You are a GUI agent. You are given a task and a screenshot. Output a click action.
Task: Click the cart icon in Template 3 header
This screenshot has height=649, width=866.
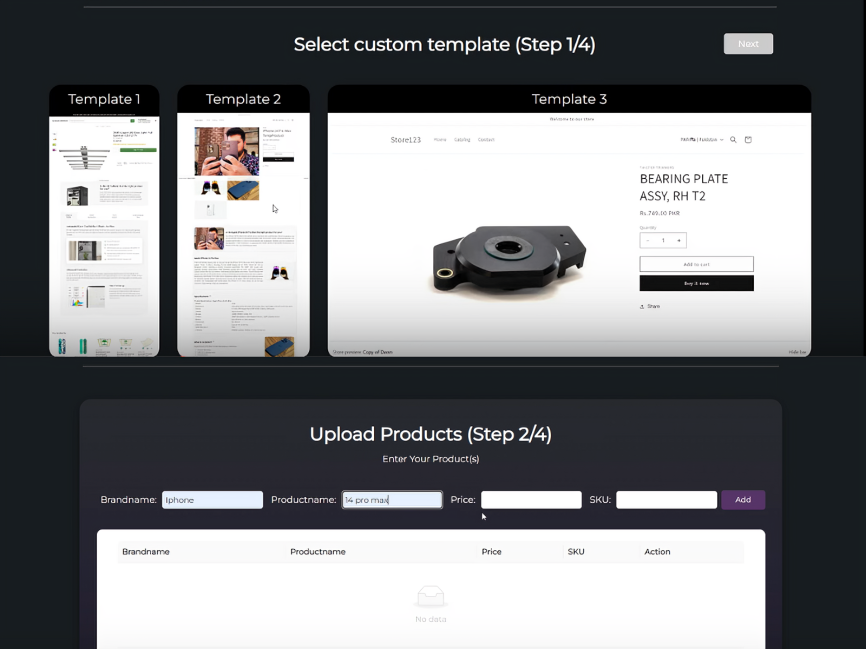(x=748, y=140)
